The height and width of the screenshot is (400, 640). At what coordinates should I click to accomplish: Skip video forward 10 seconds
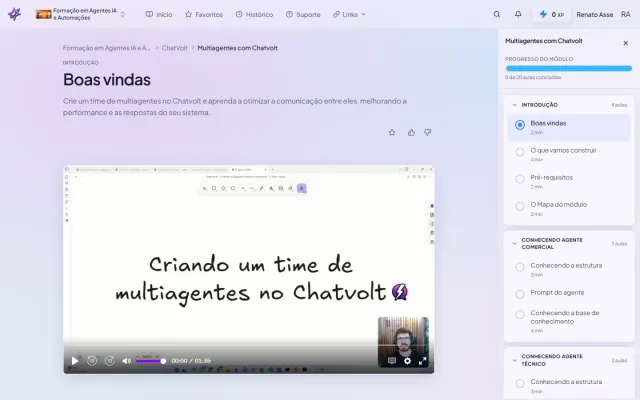[x=110, y=361]
